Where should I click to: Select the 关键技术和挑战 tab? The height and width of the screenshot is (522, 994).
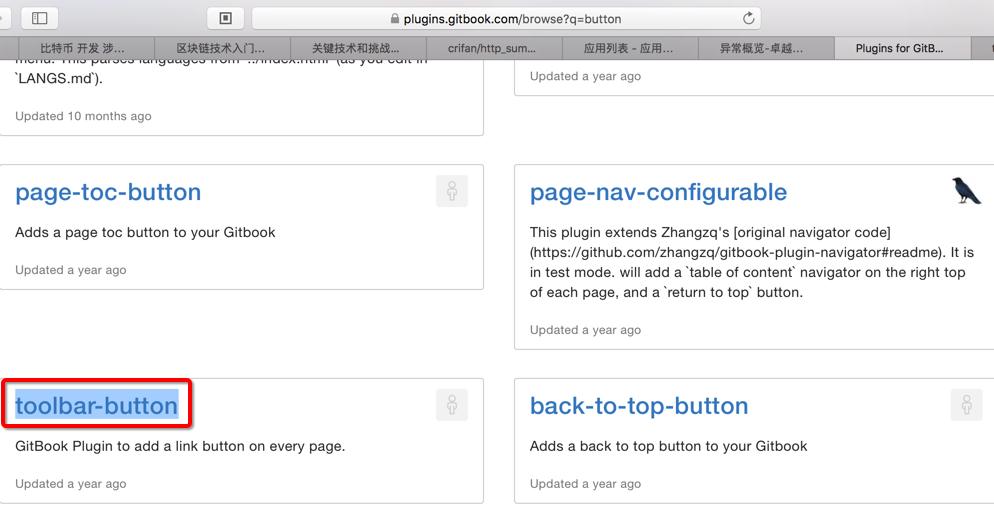[x=356, y=48]
